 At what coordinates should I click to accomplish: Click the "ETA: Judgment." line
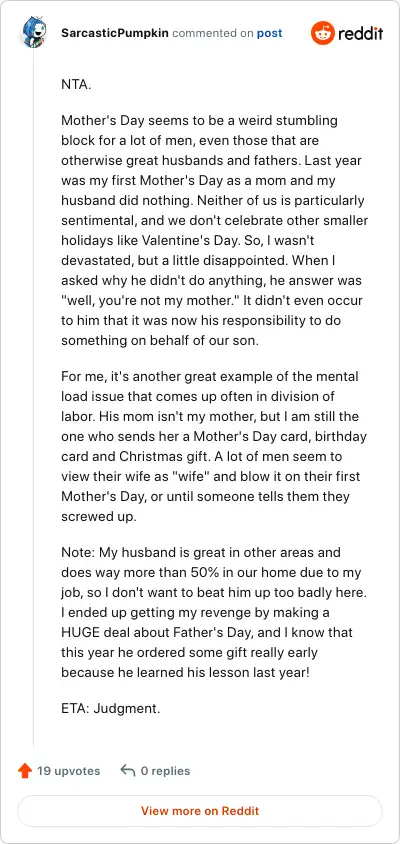[x=110, y=708]
